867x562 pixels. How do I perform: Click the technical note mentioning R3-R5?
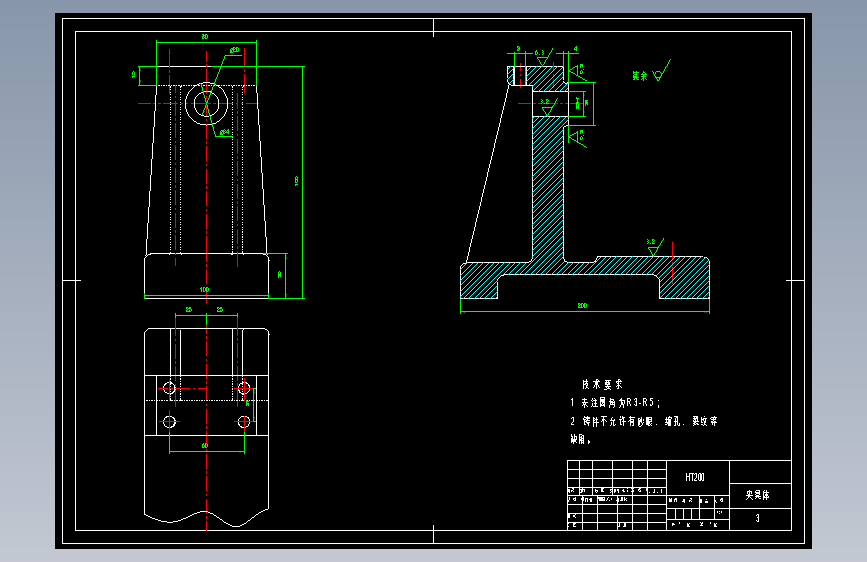(x=615, y=403)
